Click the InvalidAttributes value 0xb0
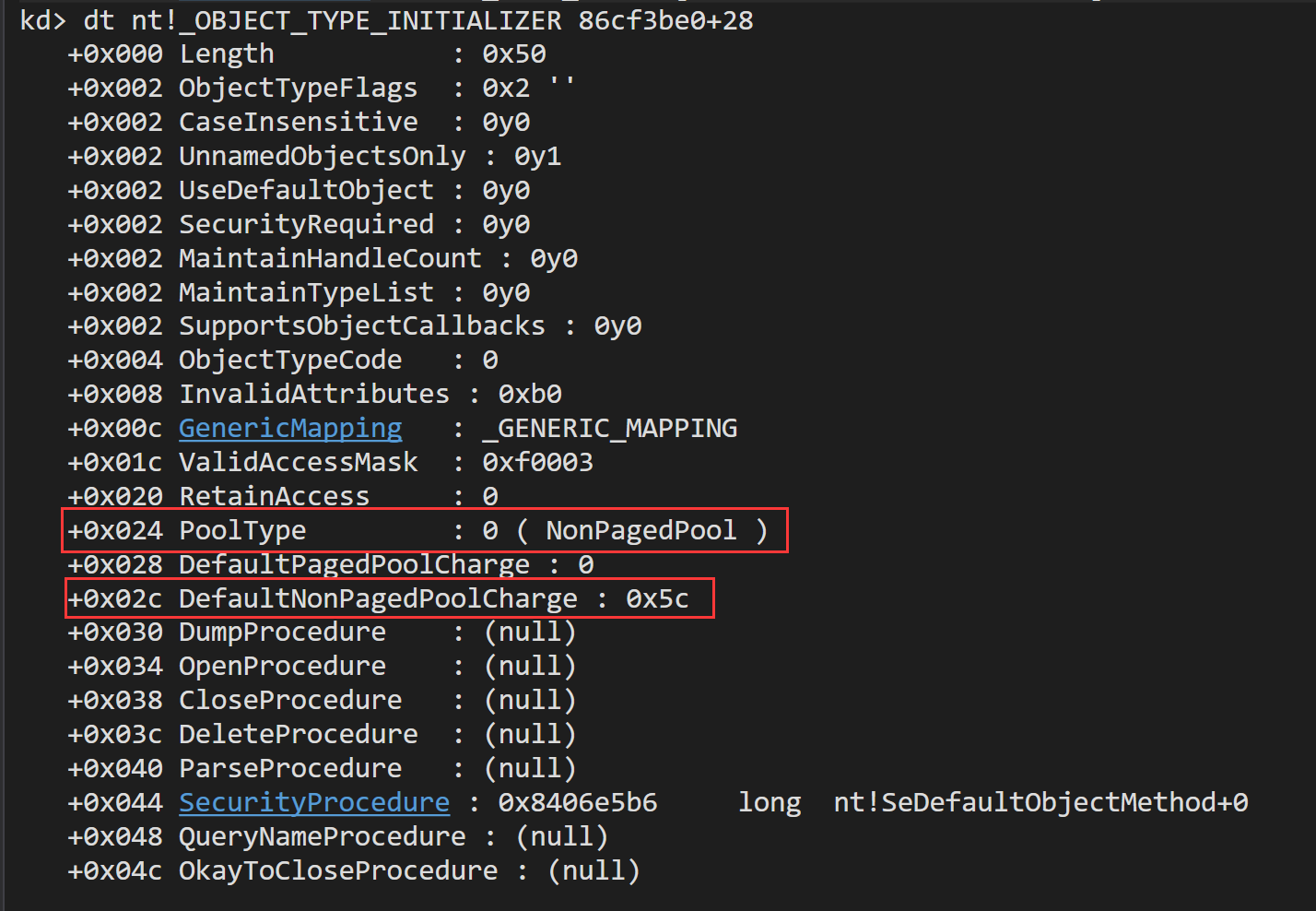Image resolution: width=1316 pixels, height=911 pixels. pyautogui.click(x=530, y=395)
